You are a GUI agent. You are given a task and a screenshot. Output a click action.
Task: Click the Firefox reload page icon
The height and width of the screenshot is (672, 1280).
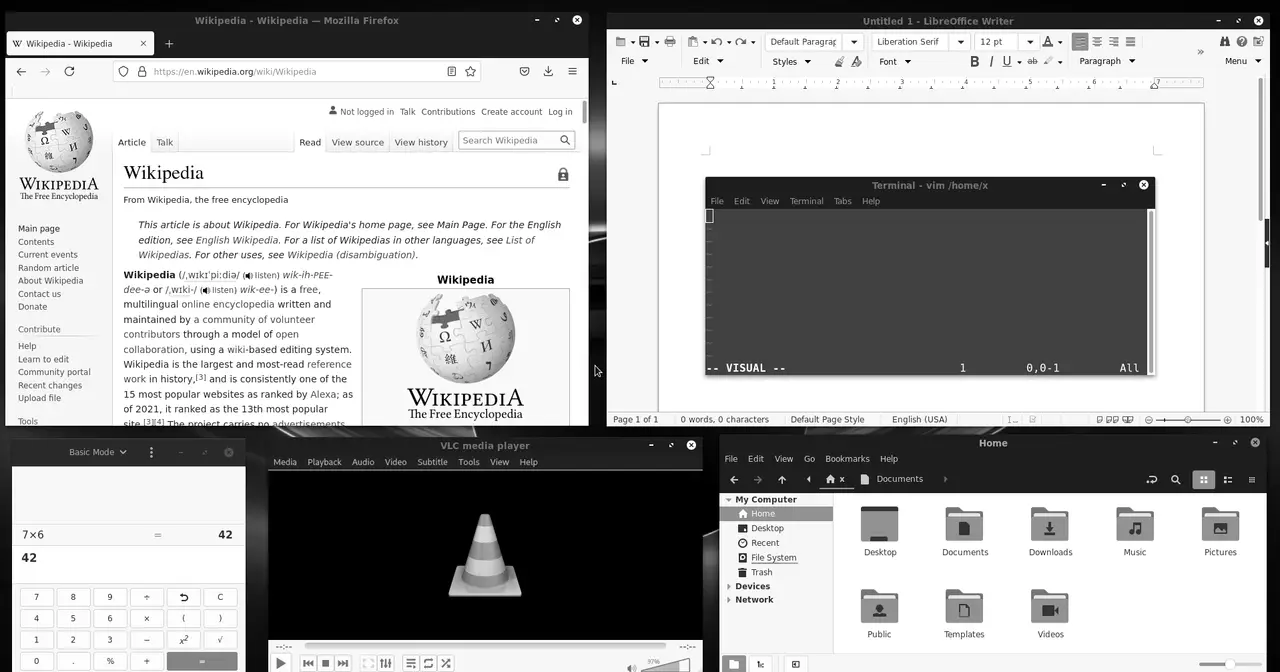click(69, 72)
